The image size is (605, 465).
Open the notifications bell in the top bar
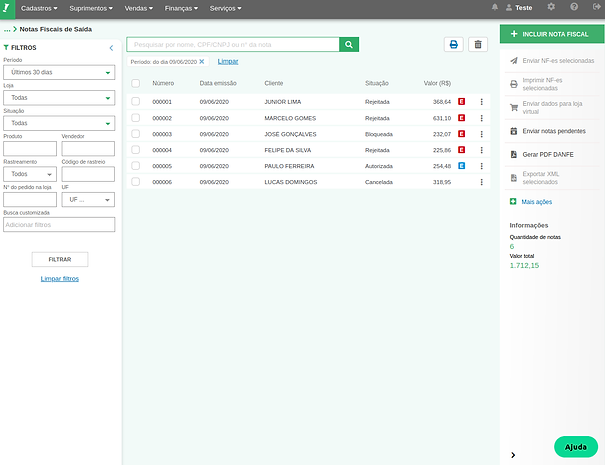495,7
